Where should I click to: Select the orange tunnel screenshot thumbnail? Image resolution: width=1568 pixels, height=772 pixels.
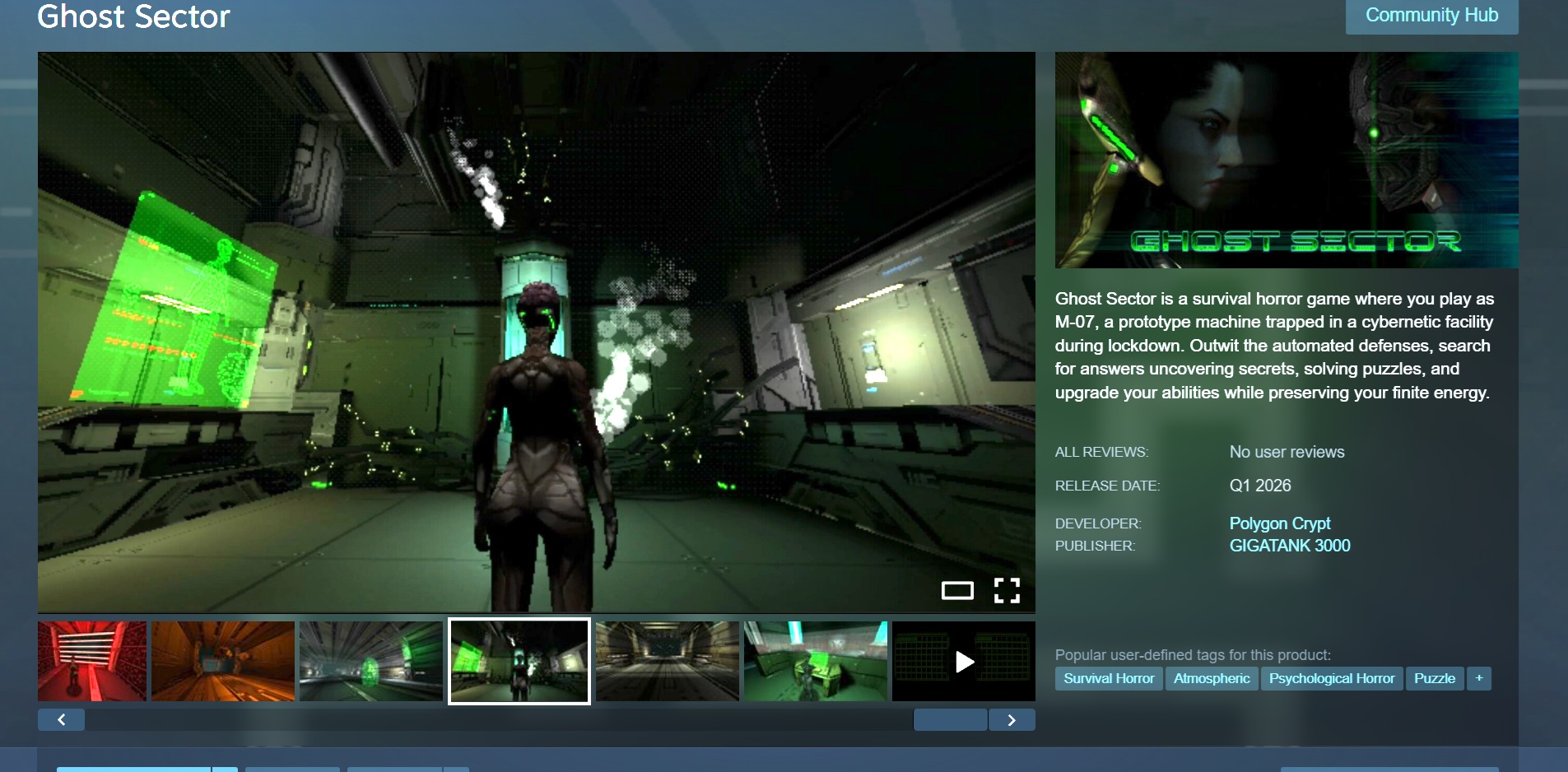point(223,662)
